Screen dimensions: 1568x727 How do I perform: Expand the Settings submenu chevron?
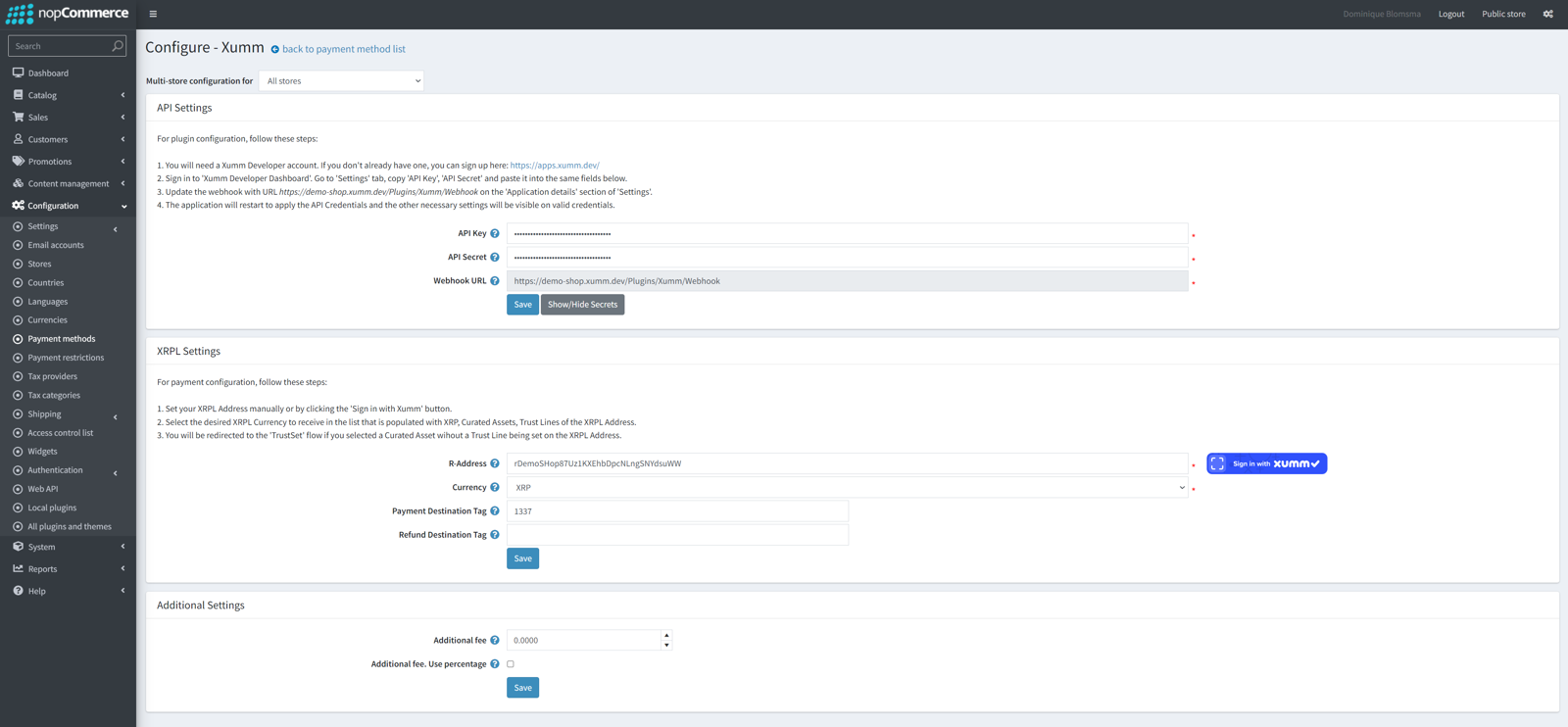click(116, 229)
